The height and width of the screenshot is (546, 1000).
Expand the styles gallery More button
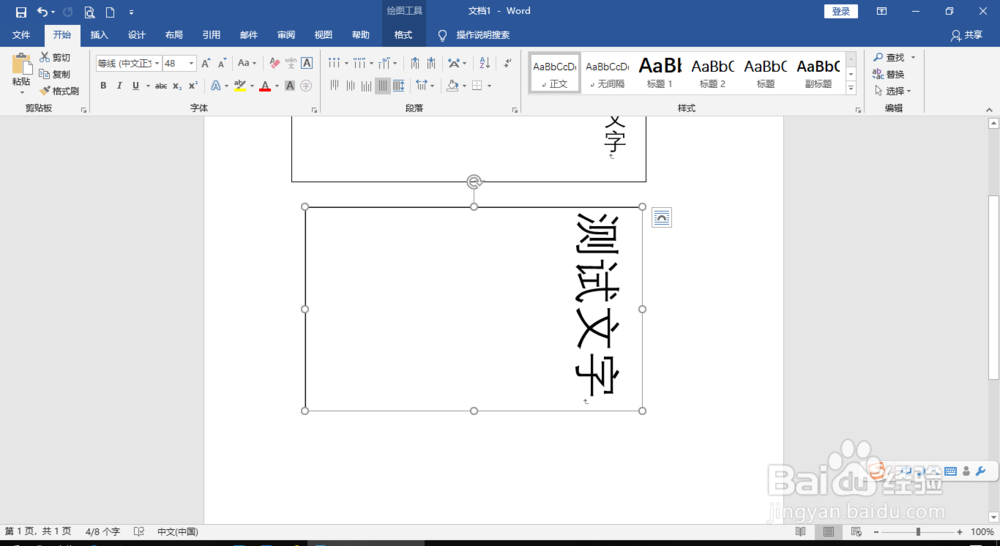[851, 89]
